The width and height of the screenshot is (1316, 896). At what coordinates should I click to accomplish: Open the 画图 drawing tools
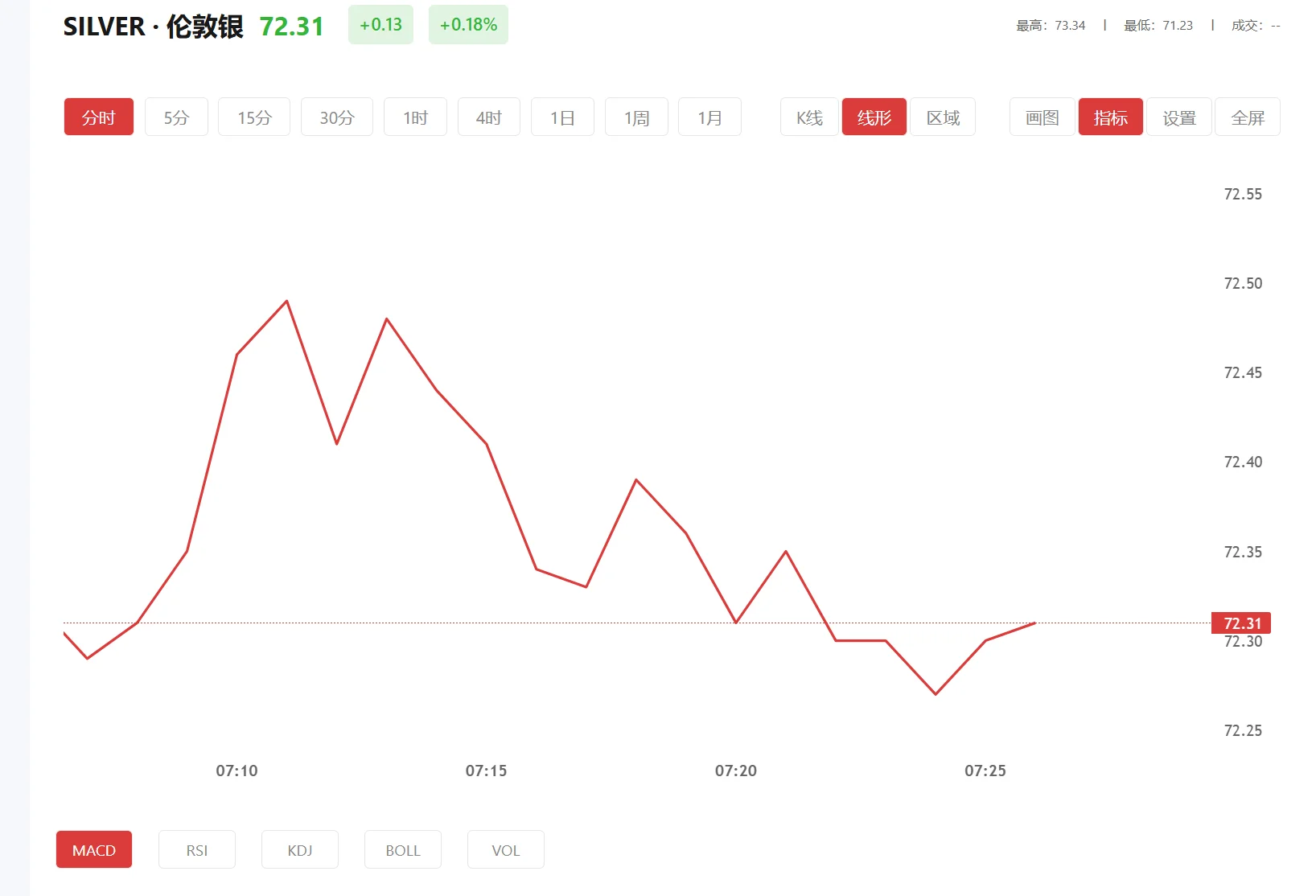(x=1040, y=117)
